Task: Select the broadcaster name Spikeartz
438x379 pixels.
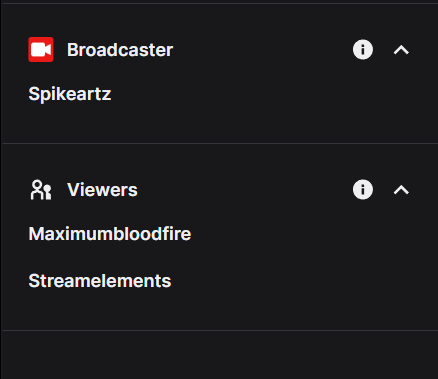Action: pyautogui.click(x=70, y=94)
